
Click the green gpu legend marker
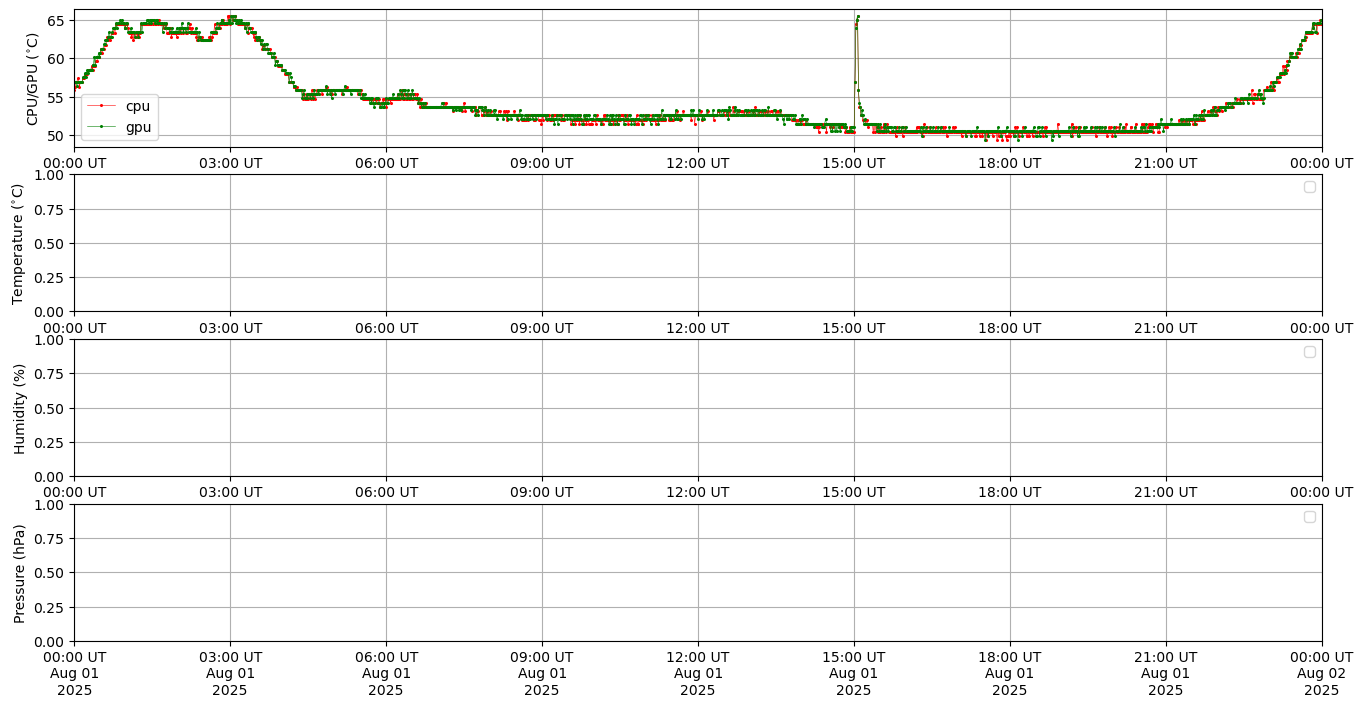[x=101, y=127]
